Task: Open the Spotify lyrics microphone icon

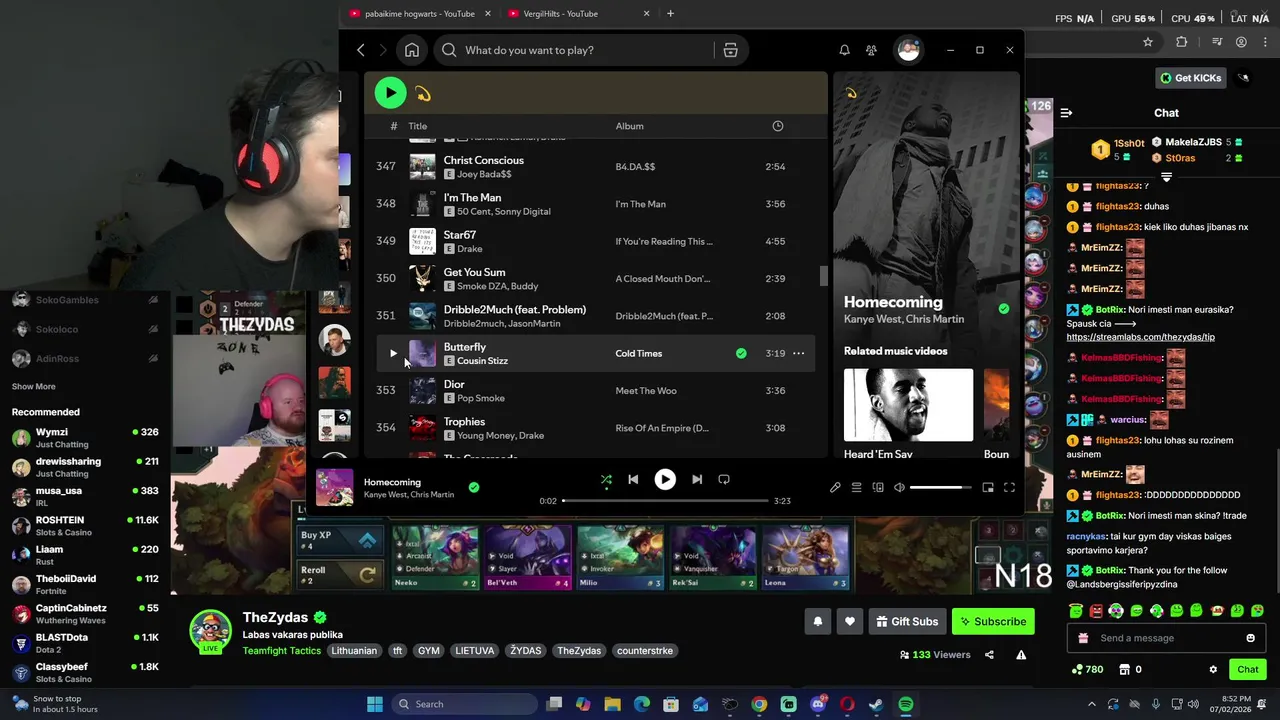Action: (x=835, y=488)
